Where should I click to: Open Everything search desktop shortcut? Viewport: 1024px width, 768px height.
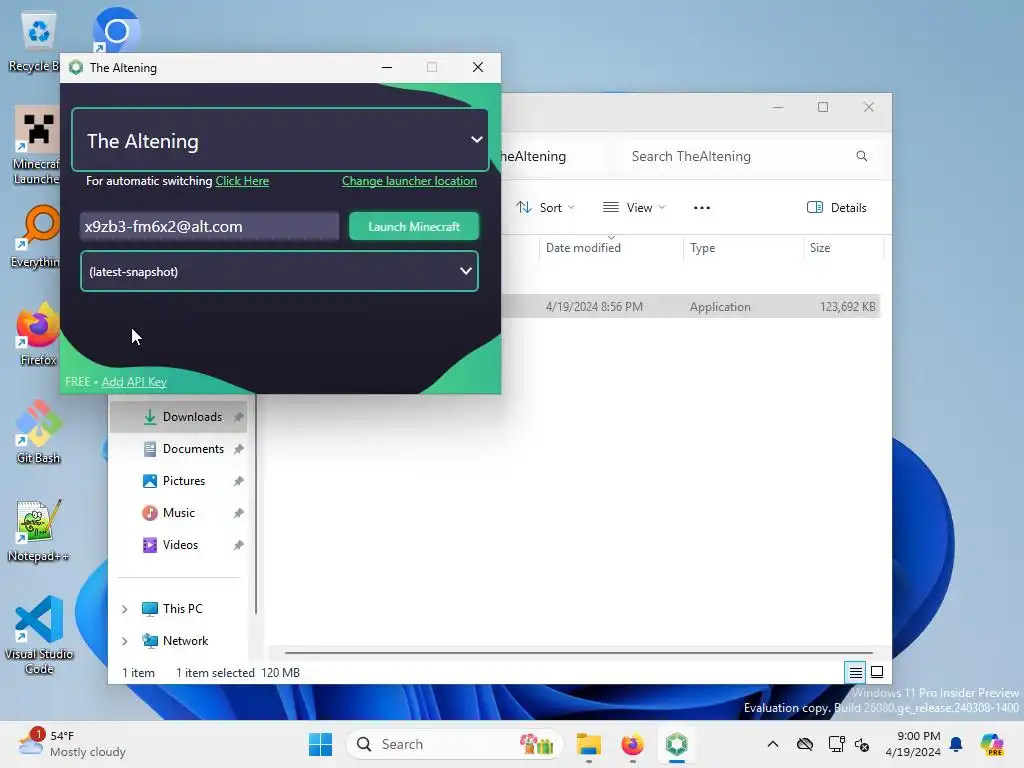coord(36,236)
